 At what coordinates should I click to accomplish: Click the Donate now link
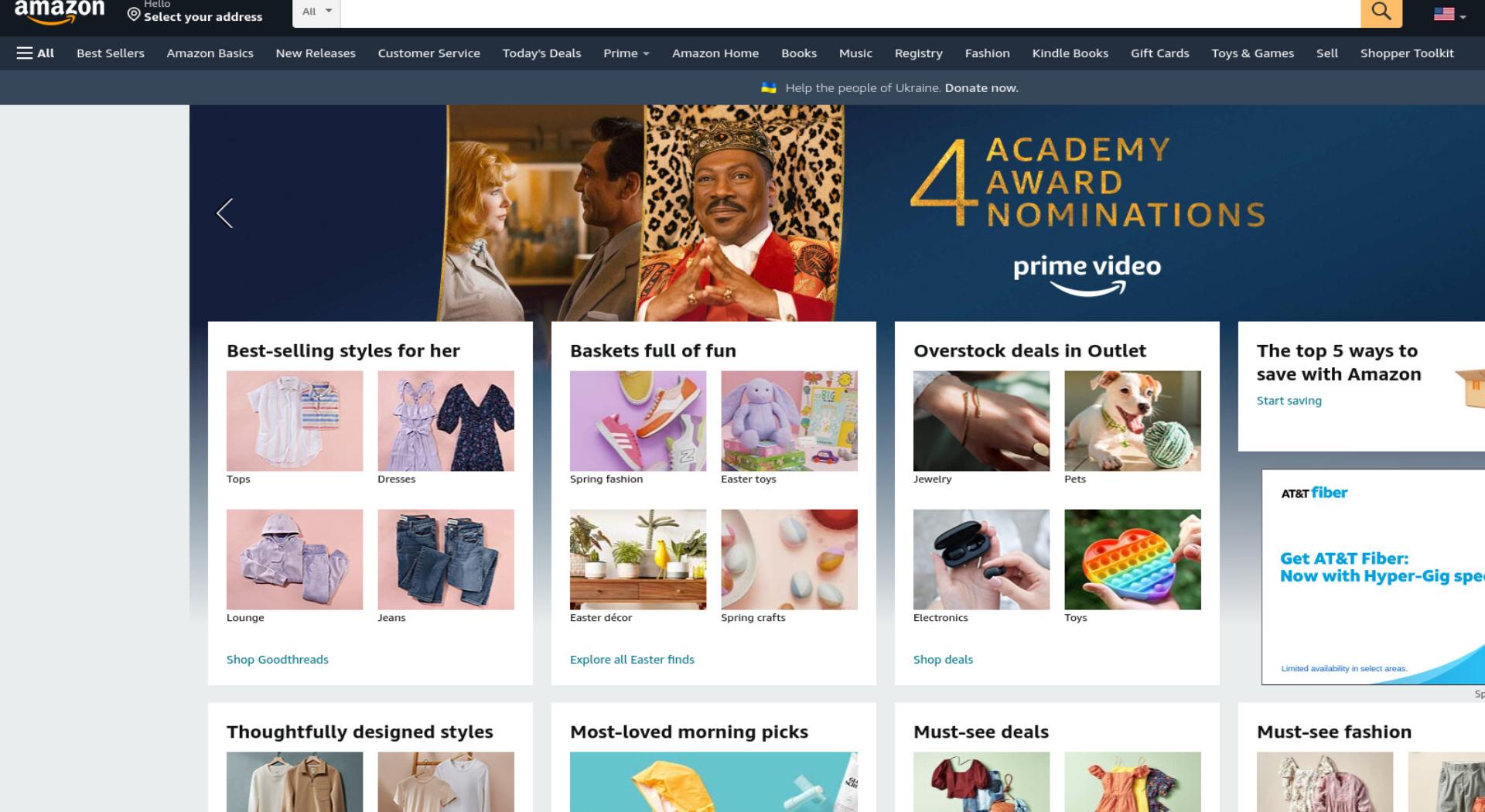[x=981, y=88]
